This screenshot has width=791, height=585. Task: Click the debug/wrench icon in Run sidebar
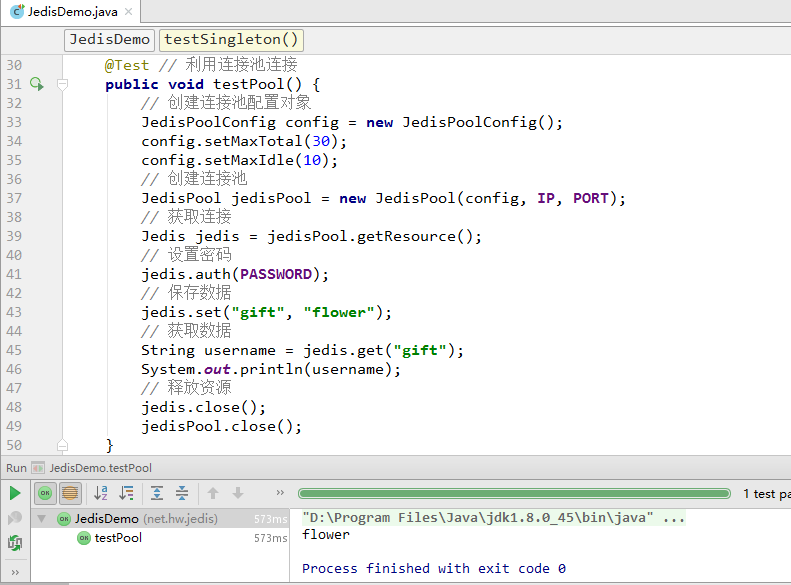15,517
